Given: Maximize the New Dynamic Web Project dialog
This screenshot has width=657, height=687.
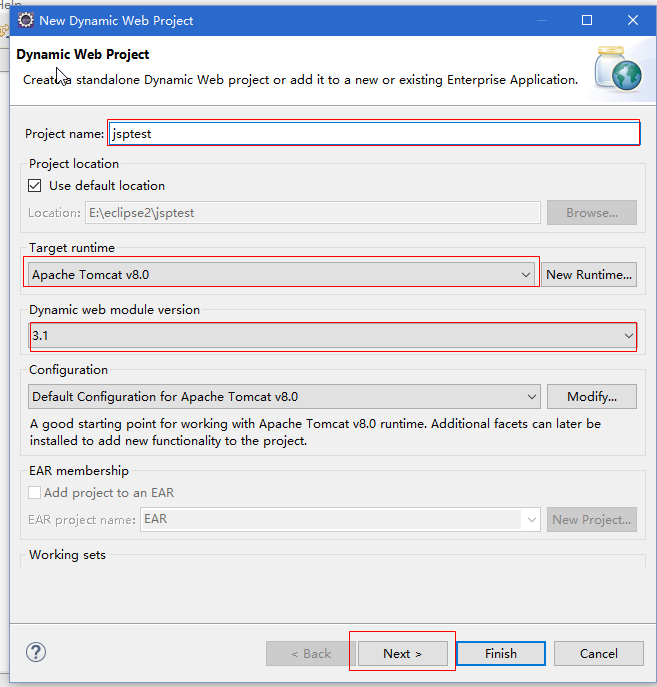Looking at the screenshot, I should tap(587, 20).
